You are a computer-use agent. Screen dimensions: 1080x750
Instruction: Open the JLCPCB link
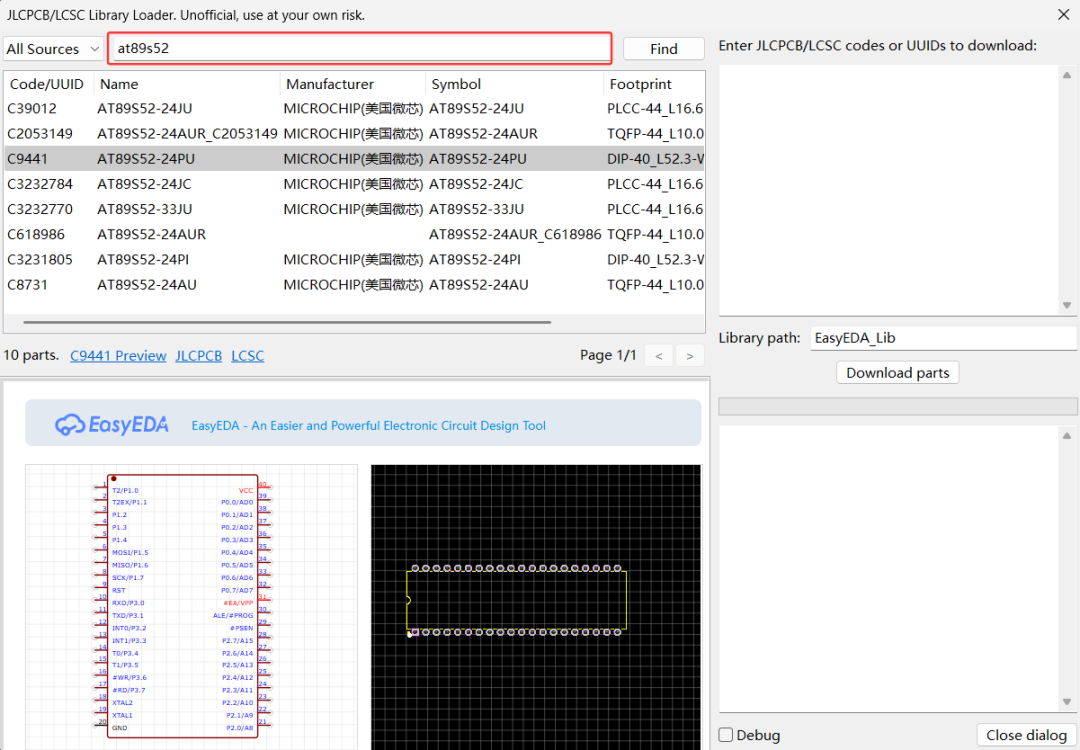198,356
